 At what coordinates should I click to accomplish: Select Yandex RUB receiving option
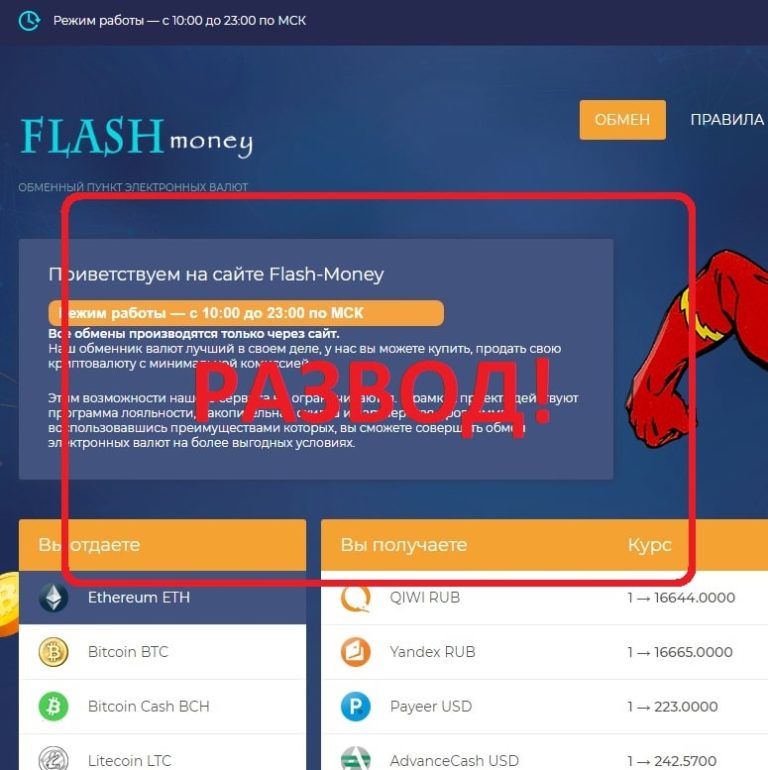[x=544, y=652]
